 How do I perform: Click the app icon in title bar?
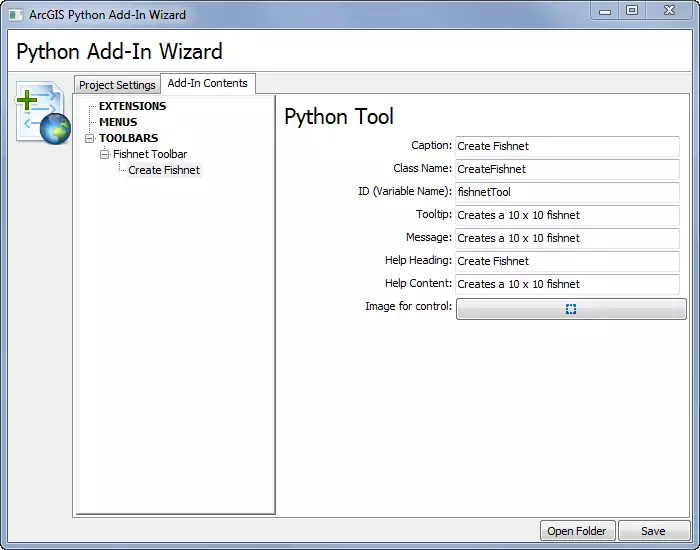point(16,15)
